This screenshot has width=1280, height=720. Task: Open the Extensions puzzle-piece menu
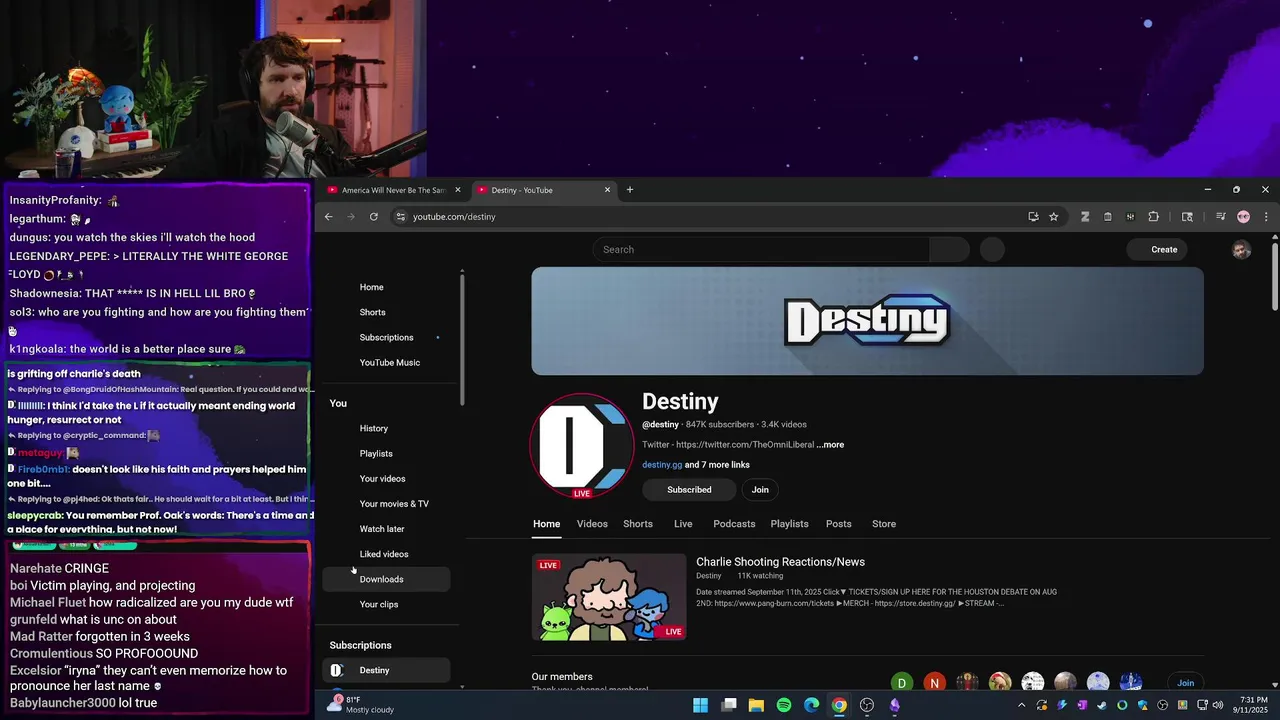point(1153,217)
